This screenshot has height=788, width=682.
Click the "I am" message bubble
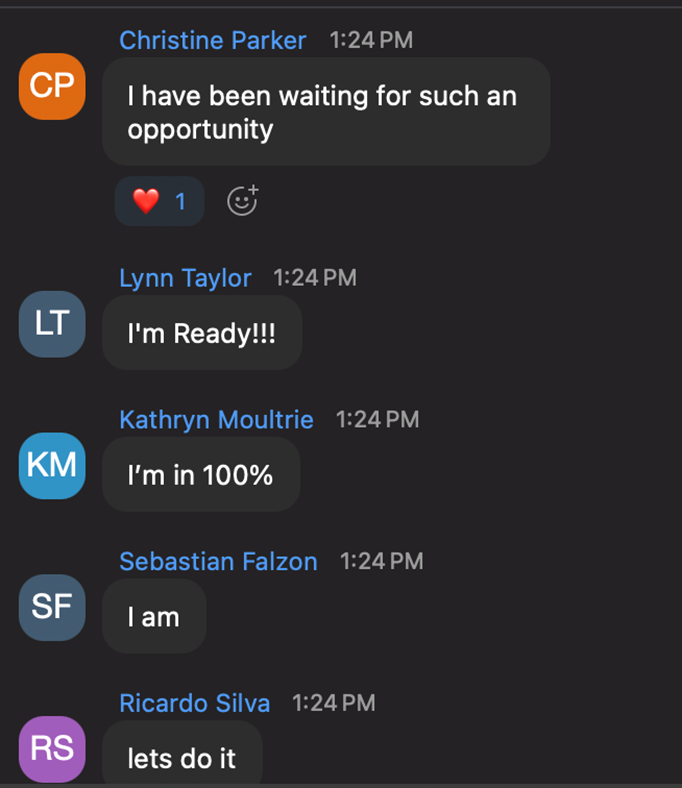[x=154, y=617]
